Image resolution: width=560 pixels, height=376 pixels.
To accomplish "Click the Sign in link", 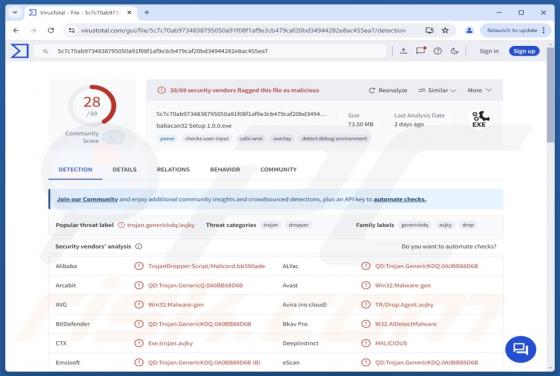I will click(x=489, y=51).
